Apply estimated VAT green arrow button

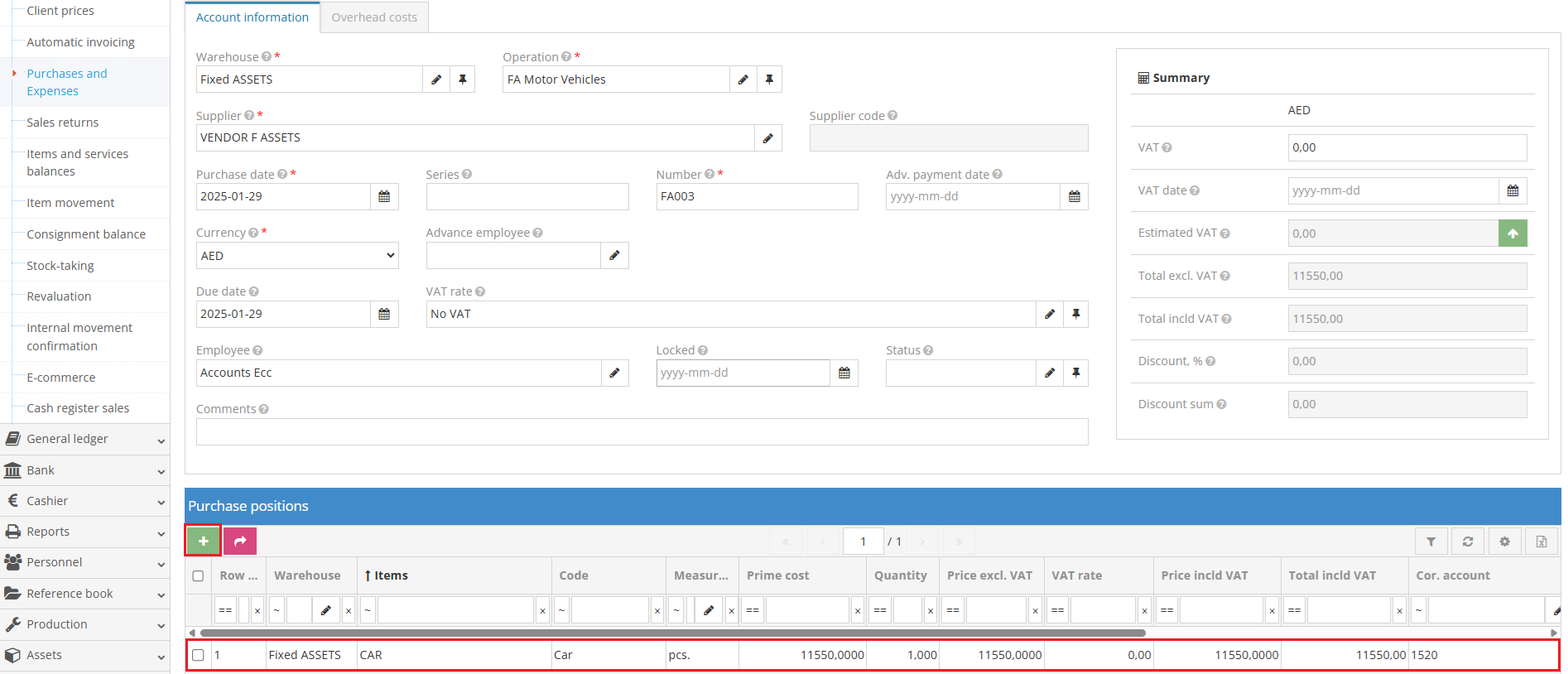[1512, 233]
